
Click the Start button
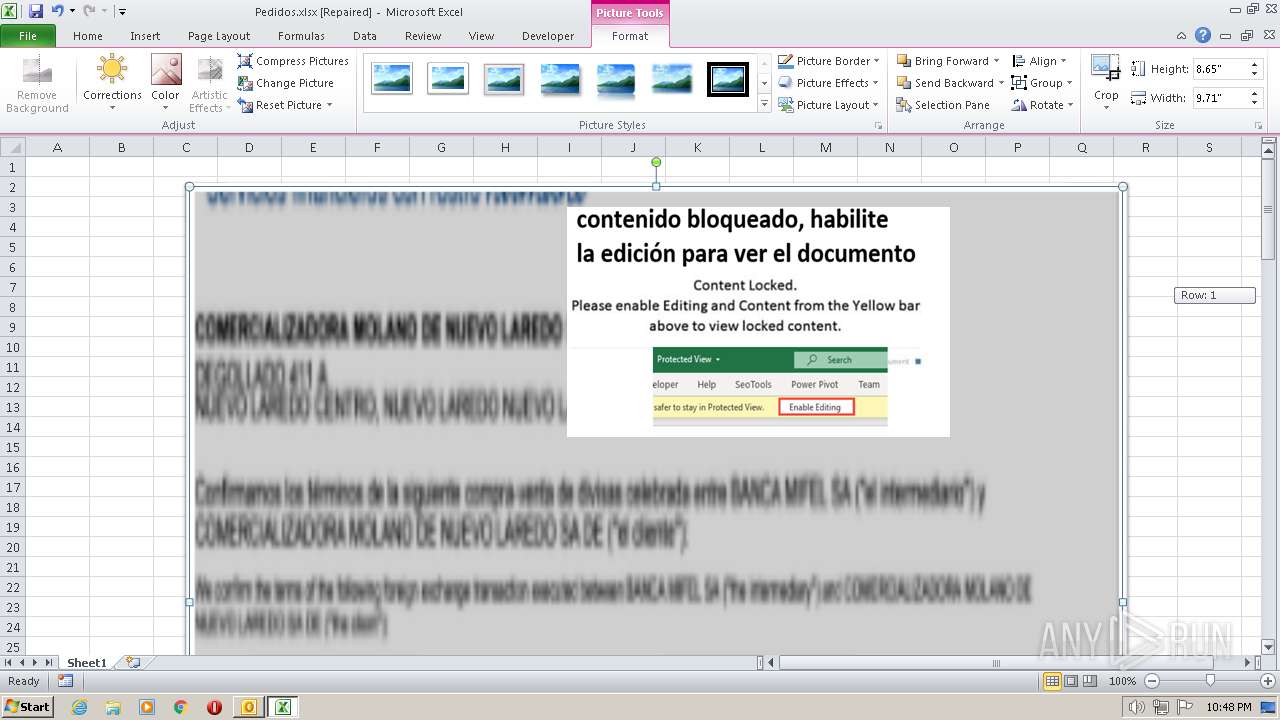[27, 707]
